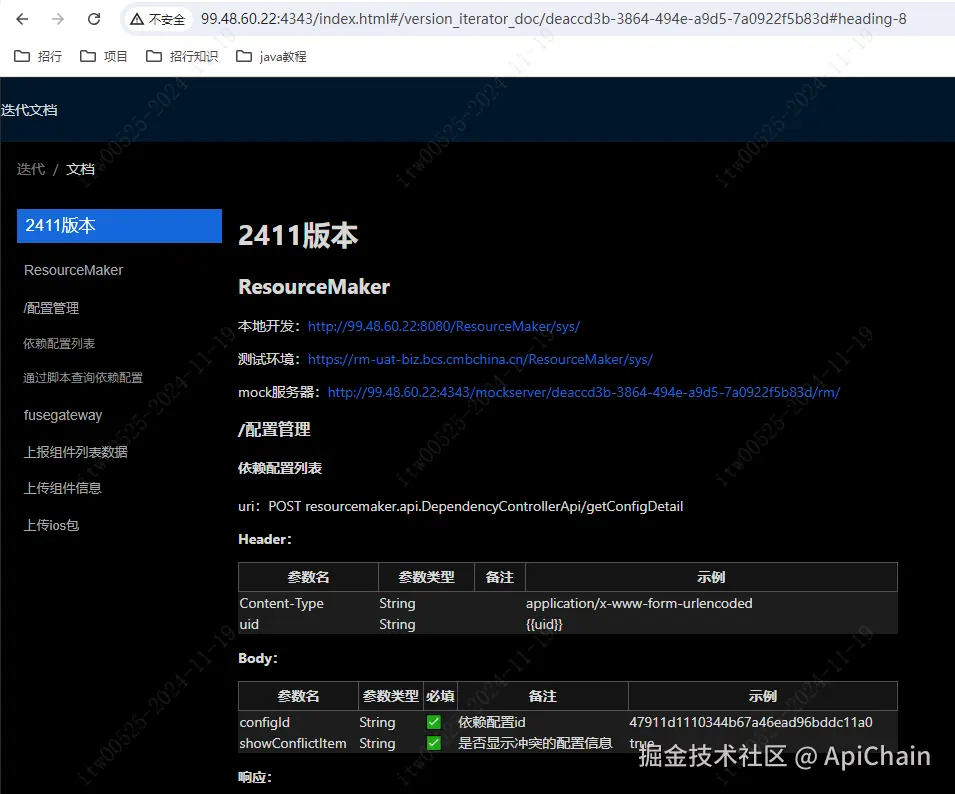Viewport: 955px width, 794px height.
Task: Click the configId parameter cell
Action: tap(264, 722)
